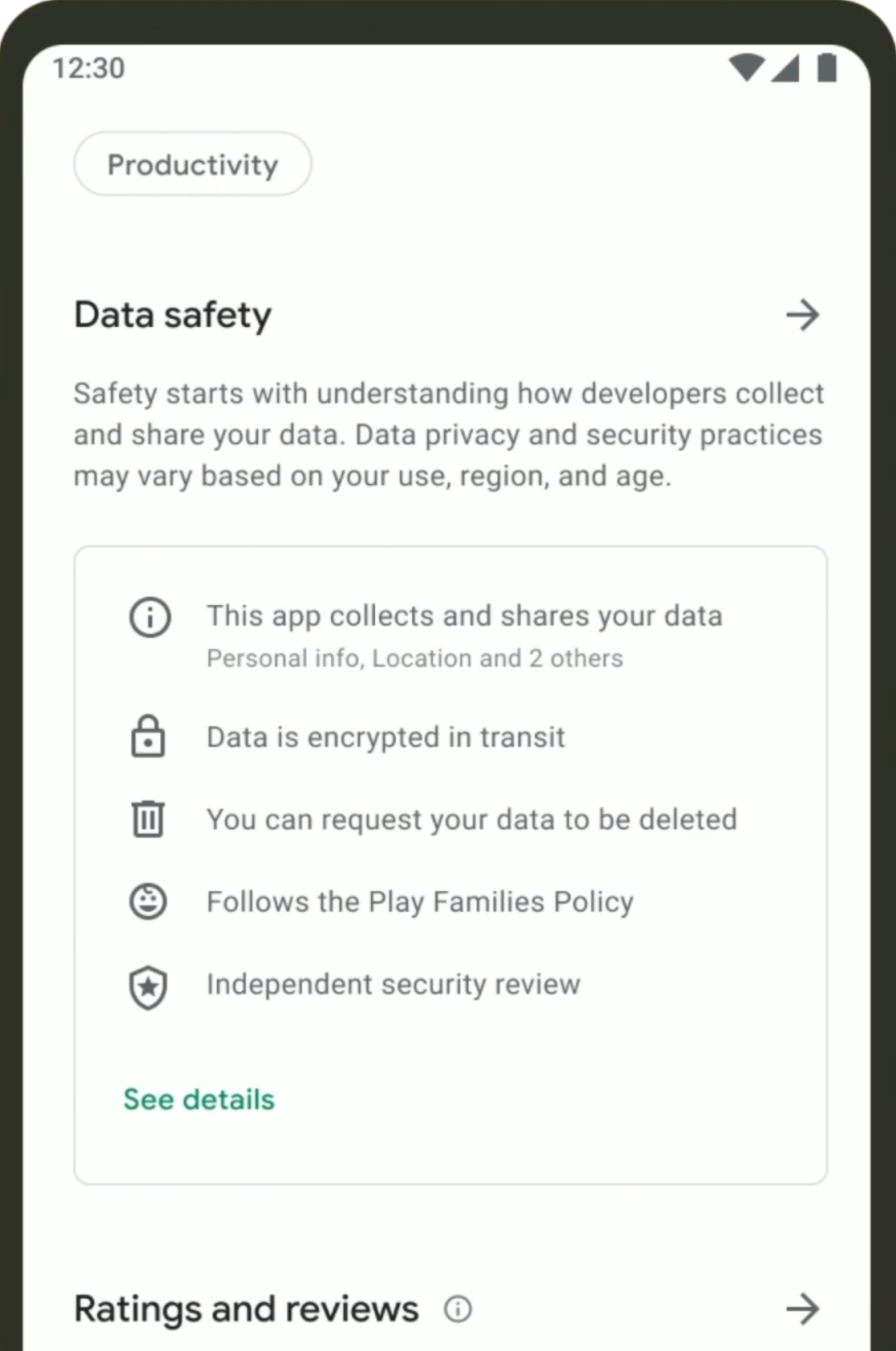Select "Independent security review" row
This screenshot has height=1351, width=896.
tap(393, 984)
